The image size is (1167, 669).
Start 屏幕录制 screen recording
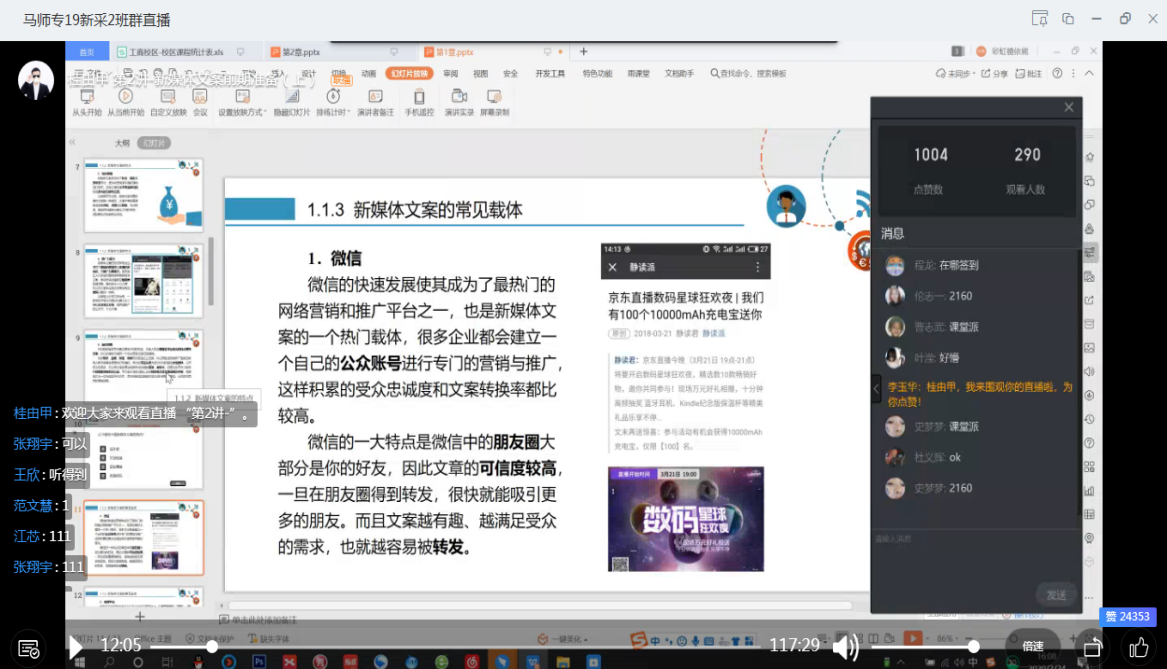494,97
